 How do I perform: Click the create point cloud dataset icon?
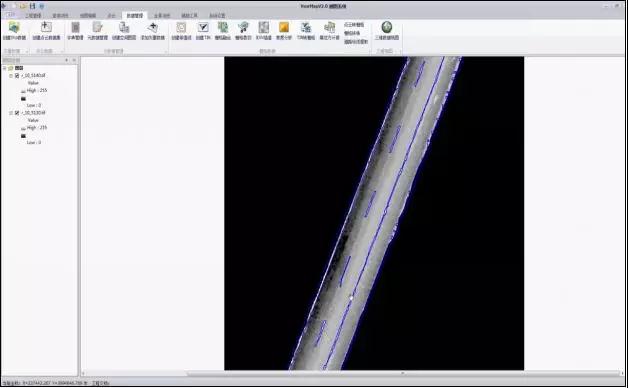tap(46, 27)
